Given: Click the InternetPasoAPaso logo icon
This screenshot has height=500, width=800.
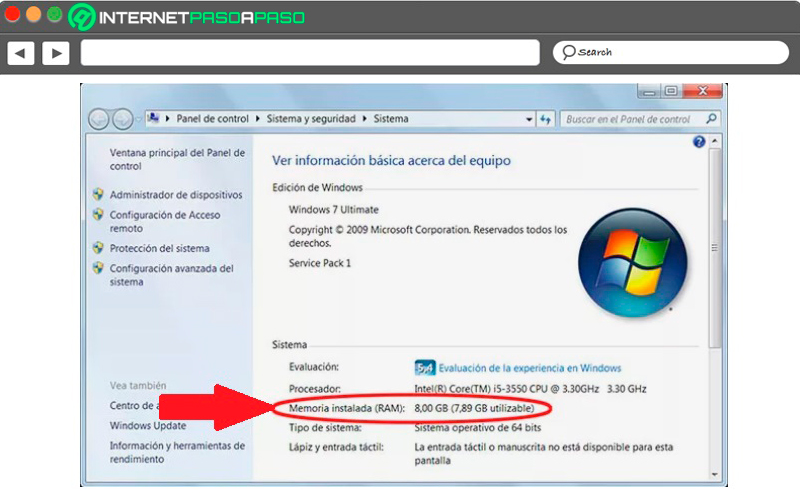Looking at the screenshot, I should pyautogui.click(x=81, y=17).
